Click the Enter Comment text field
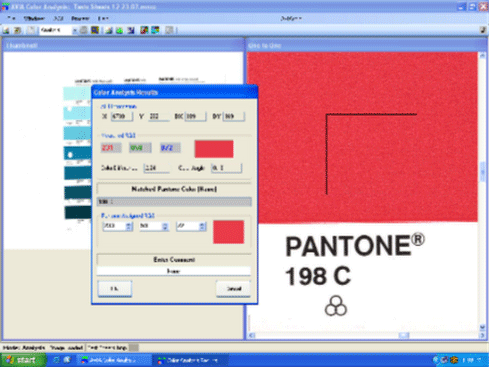 click(174, 271)
